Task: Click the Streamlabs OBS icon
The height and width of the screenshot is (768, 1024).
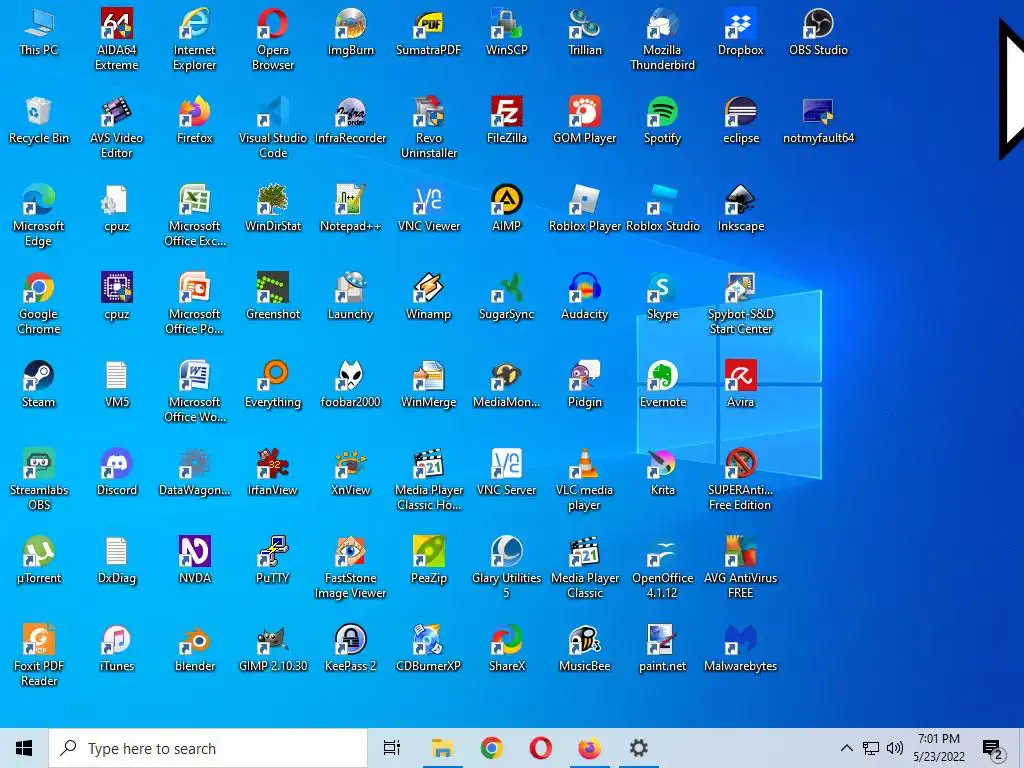Action: (x=39, y=480)
